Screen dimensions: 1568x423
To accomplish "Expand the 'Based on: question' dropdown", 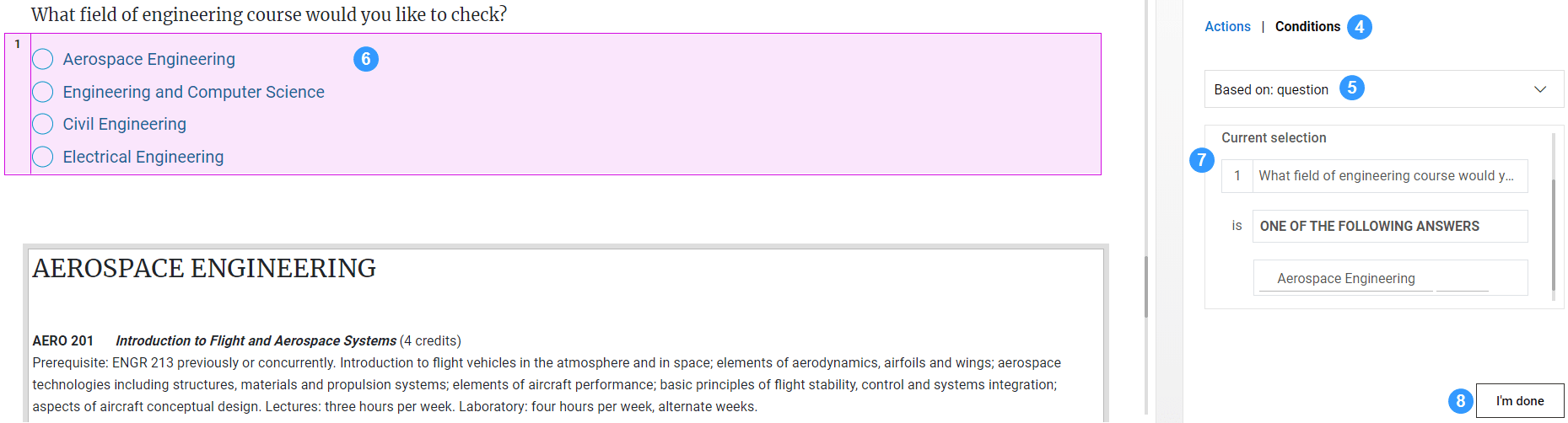I will (x=1383, y=89).
